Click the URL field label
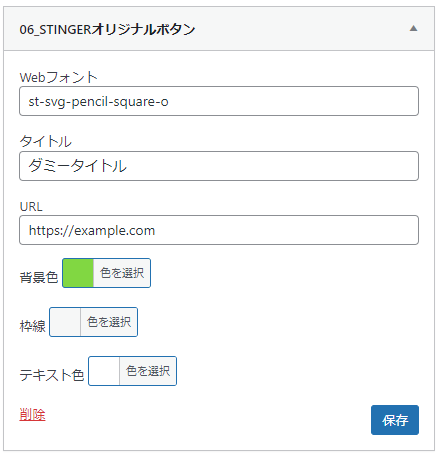Image resolution: width=440 pixels, height=457 pixels. 31,207
